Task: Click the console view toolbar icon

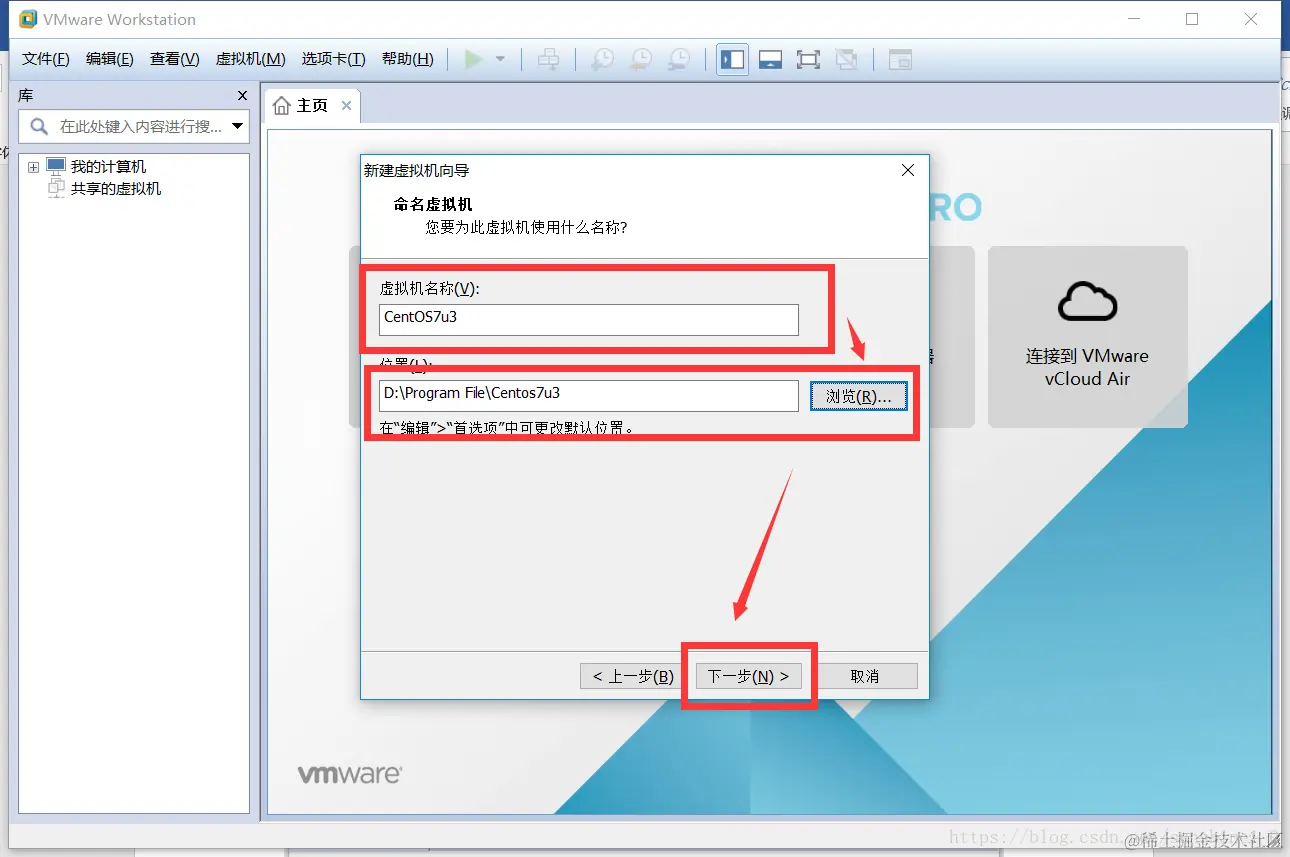Action: tap(900, 59)
